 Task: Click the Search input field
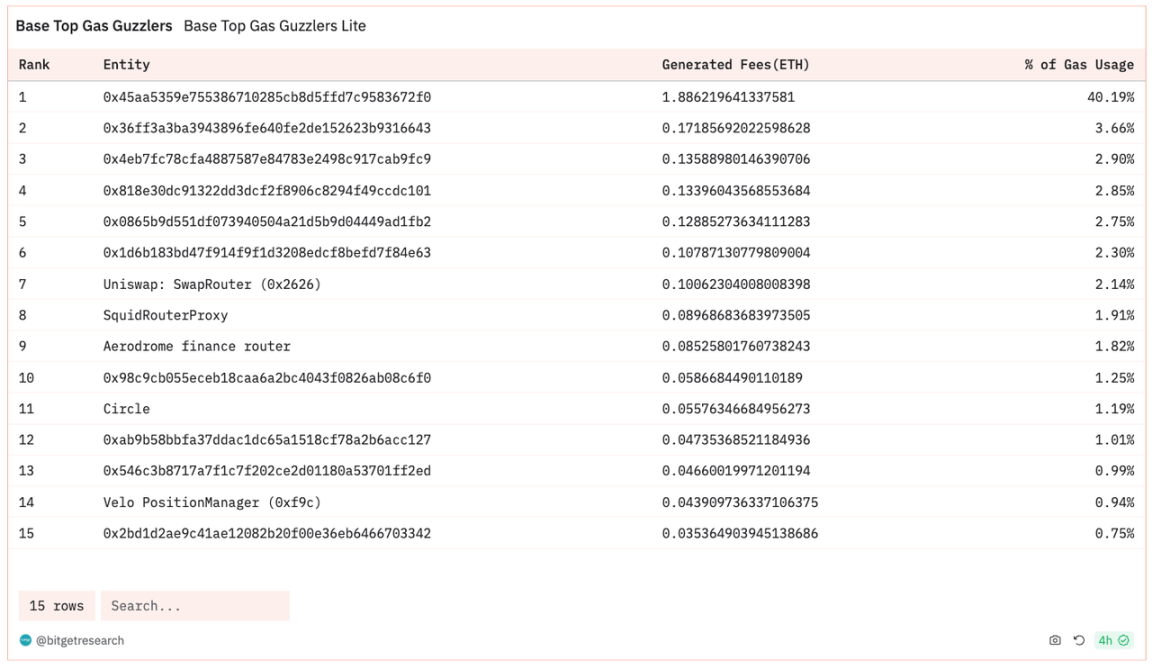195,606
